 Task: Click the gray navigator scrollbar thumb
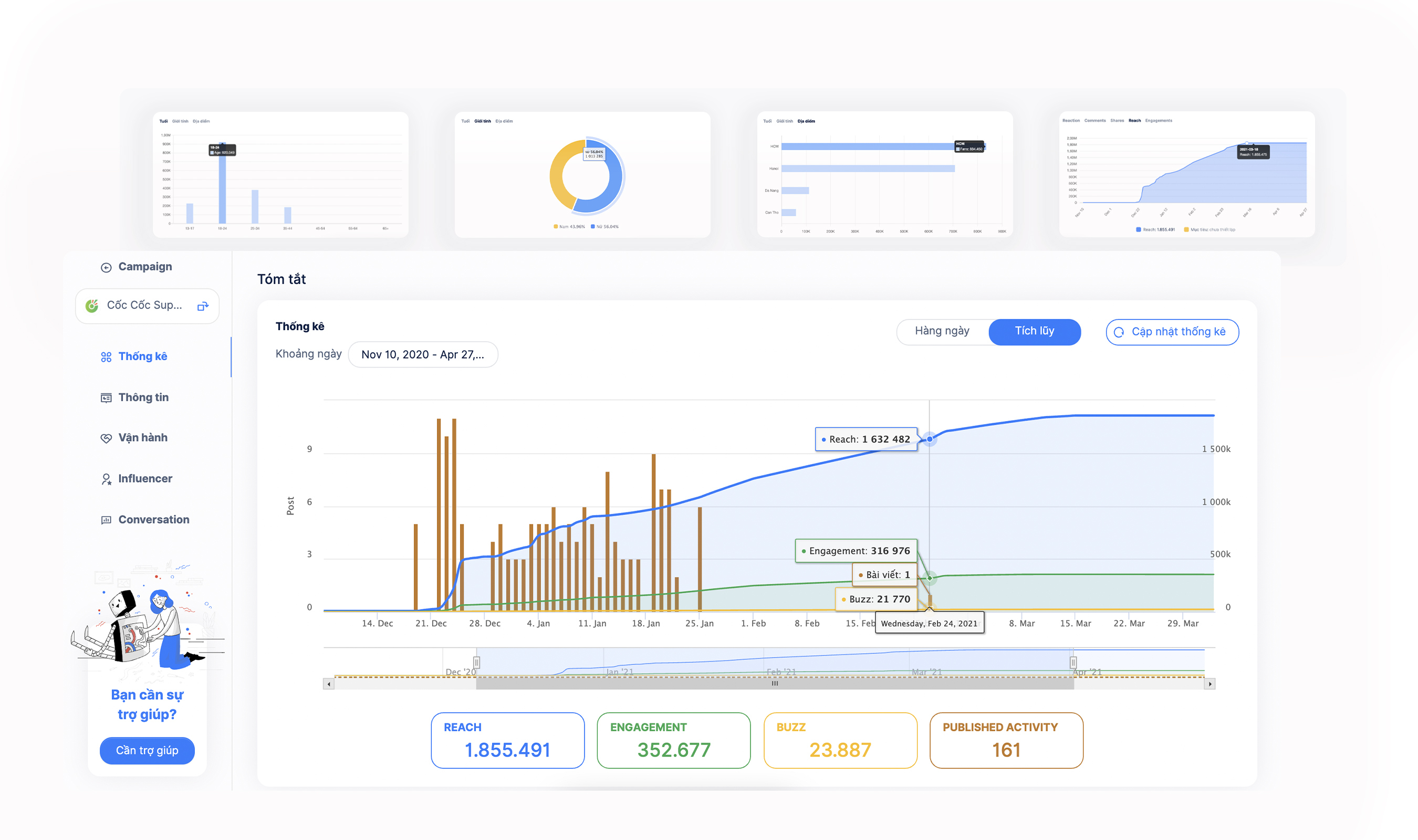tap(775, 684)
